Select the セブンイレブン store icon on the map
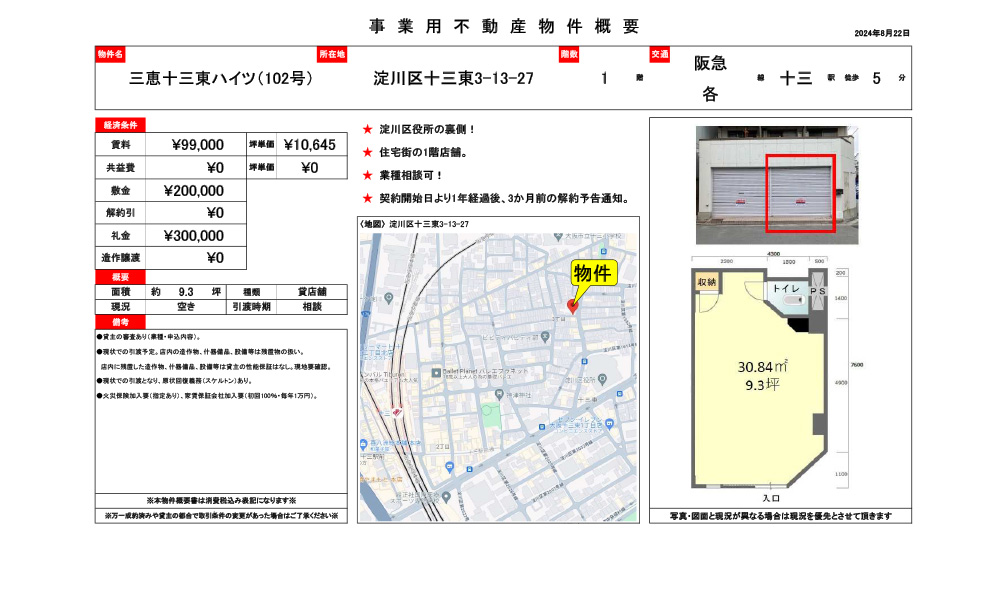This screenshot has width=1000, height=600. [x=542, y=426]
